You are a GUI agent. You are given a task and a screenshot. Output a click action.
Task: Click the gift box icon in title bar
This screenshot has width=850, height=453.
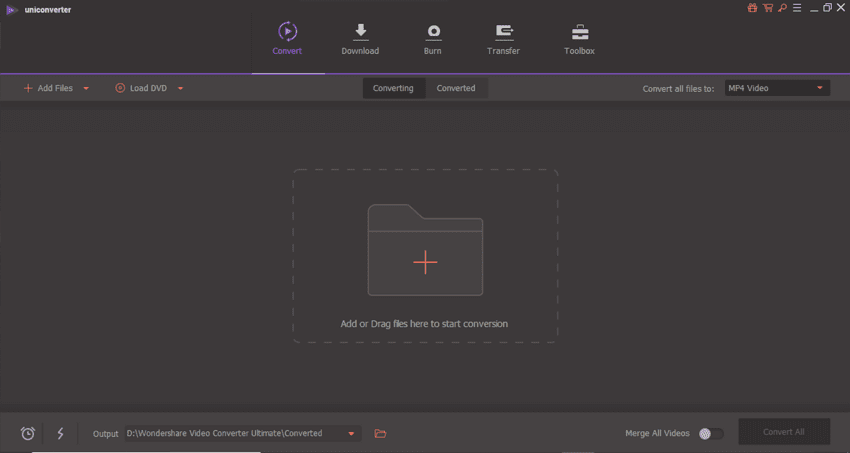[x=752, y=8]
